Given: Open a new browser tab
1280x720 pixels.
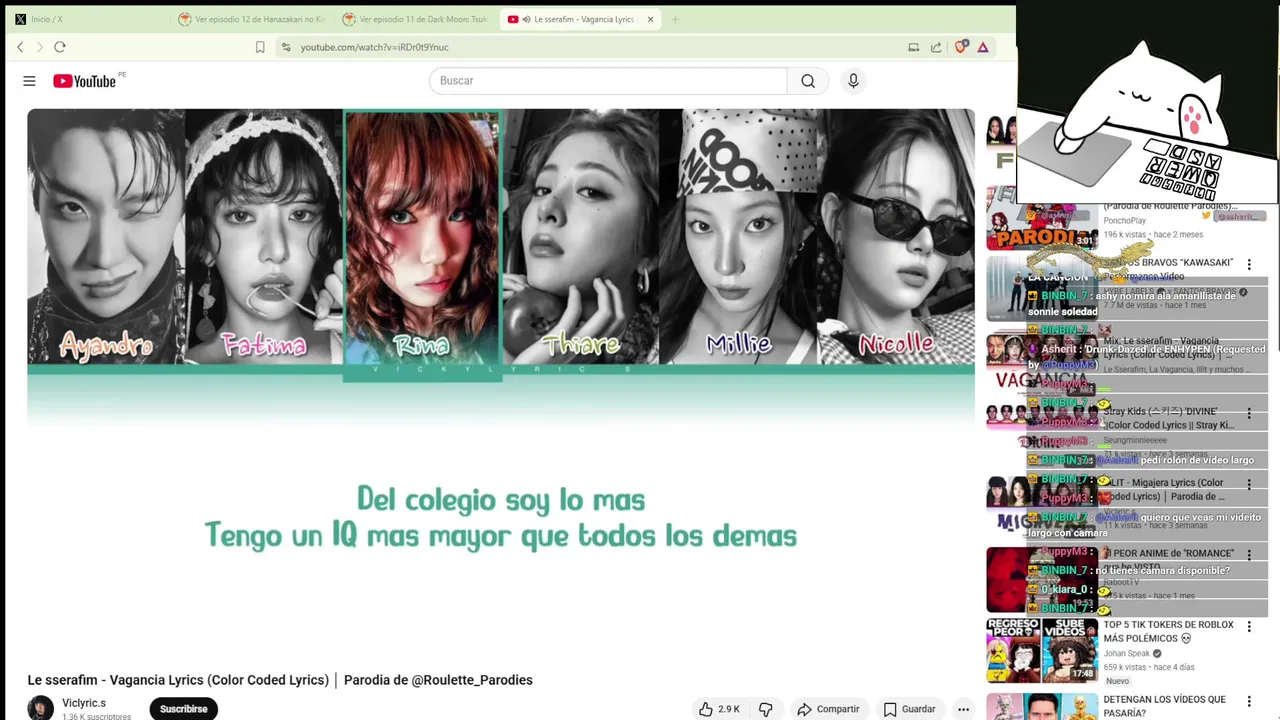Looking at the screenshot, I should (x=675, y=19).
